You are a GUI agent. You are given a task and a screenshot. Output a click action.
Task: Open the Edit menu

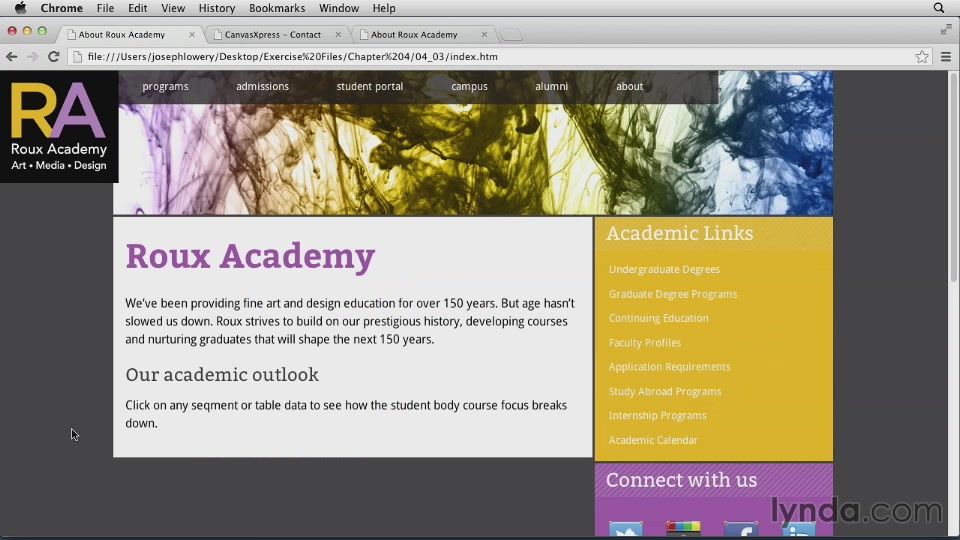click(x=137, y=8)
